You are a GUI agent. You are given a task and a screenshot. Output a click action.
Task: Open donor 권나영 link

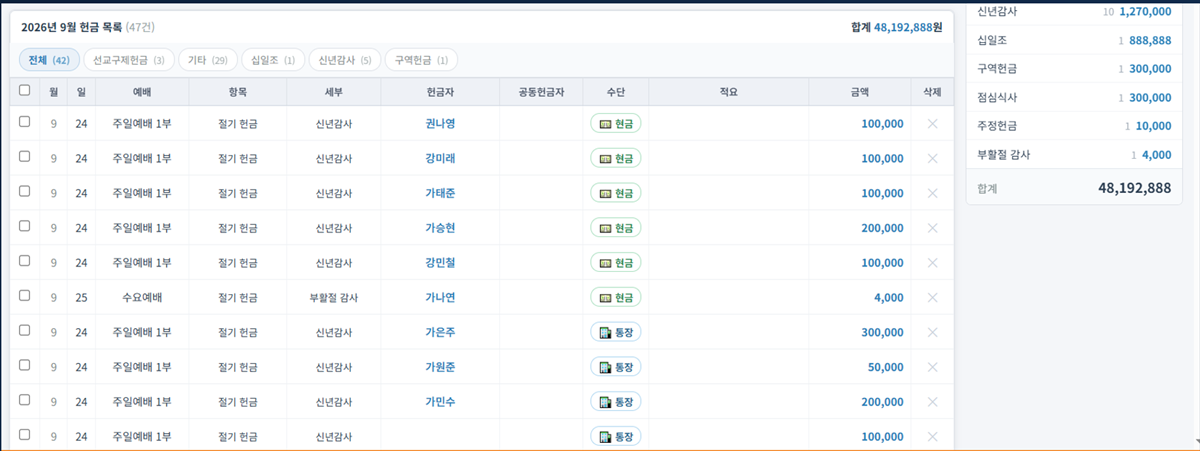click(x=440, y=124)
